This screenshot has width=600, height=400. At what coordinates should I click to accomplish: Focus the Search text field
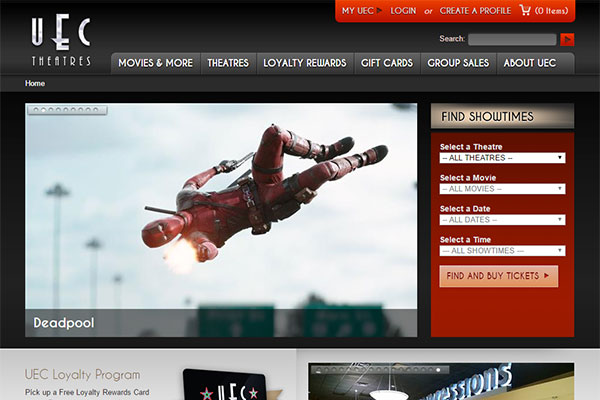click(511, 40)
